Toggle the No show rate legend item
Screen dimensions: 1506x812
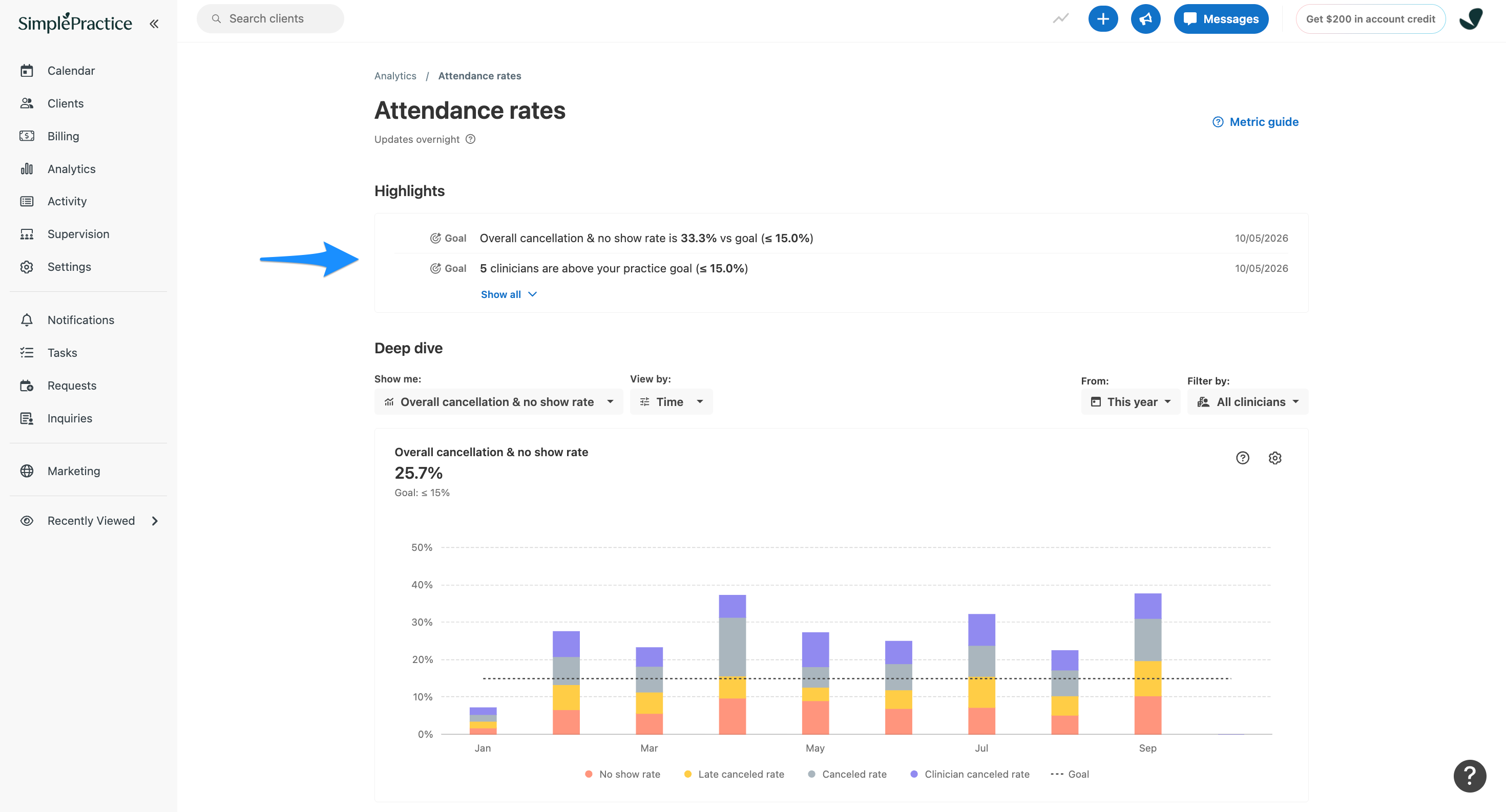(622, 774)
